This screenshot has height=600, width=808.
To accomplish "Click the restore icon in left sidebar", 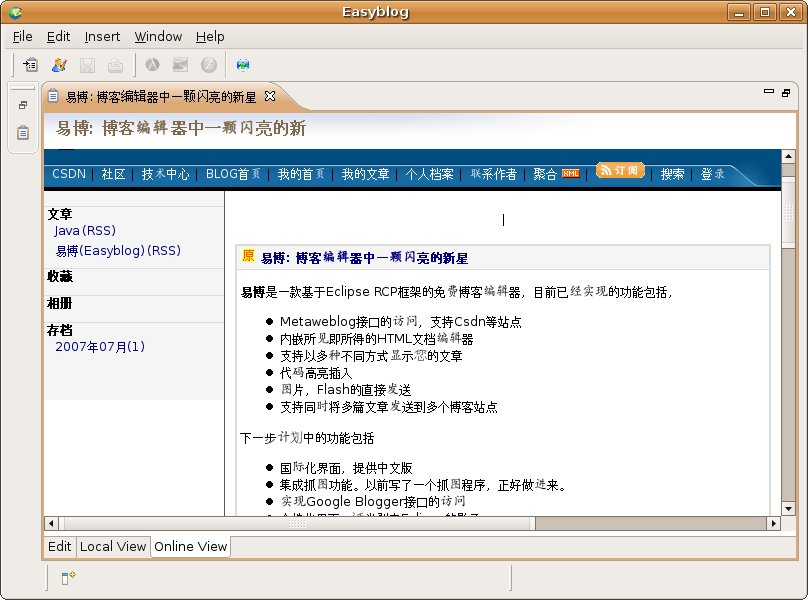I will [x=23, y=105].
